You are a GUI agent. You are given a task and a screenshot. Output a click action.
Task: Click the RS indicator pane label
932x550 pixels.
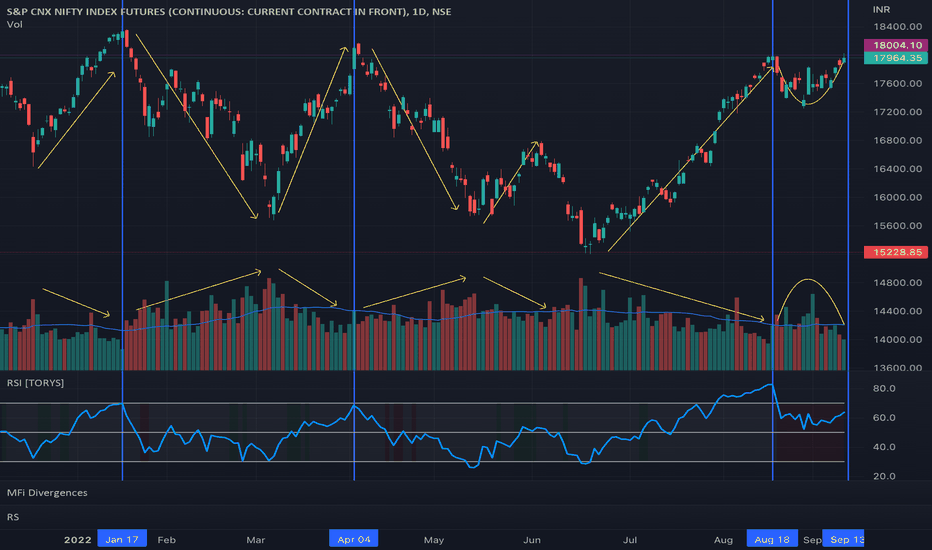point(12,517)
